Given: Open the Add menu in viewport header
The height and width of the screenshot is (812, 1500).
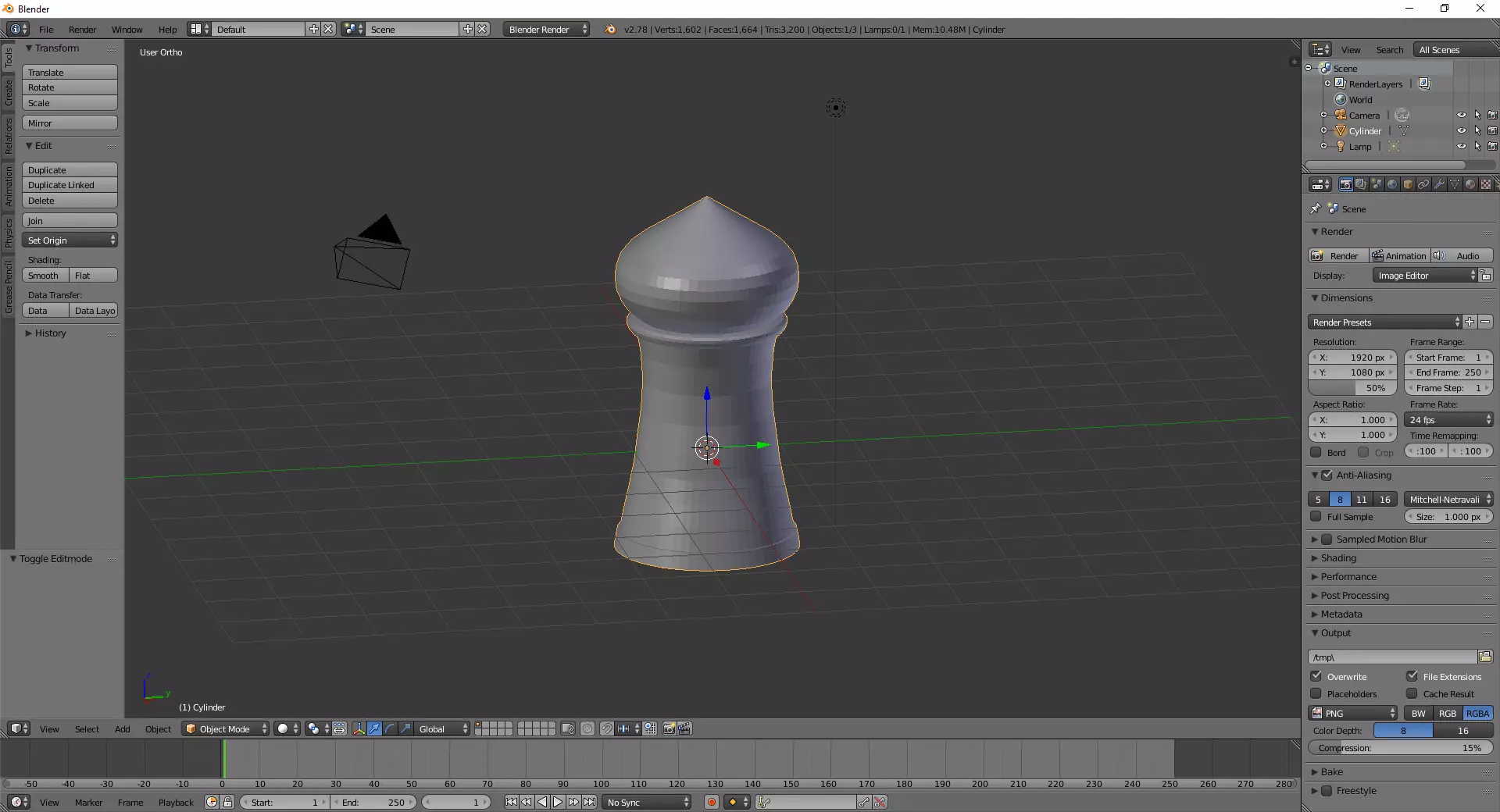Looking at the screenshot, I should (122, 729).
